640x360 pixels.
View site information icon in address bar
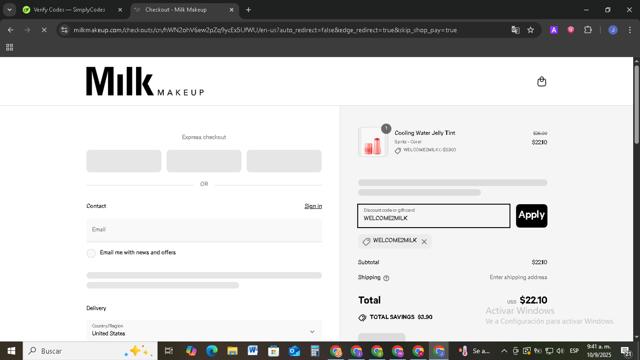point(64,30)
